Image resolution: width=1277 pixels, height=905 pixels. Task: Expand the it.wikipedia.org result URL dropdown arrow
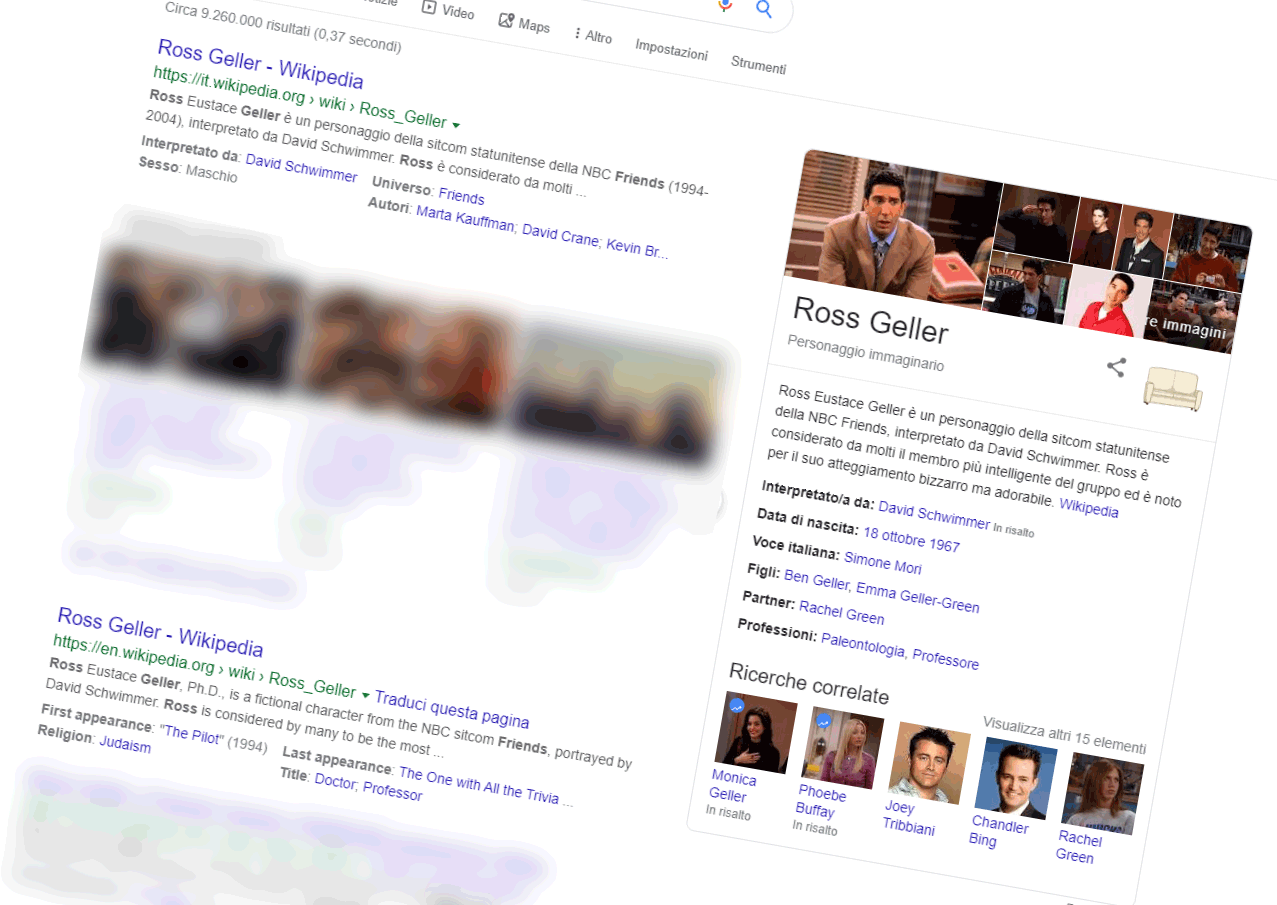456,125
